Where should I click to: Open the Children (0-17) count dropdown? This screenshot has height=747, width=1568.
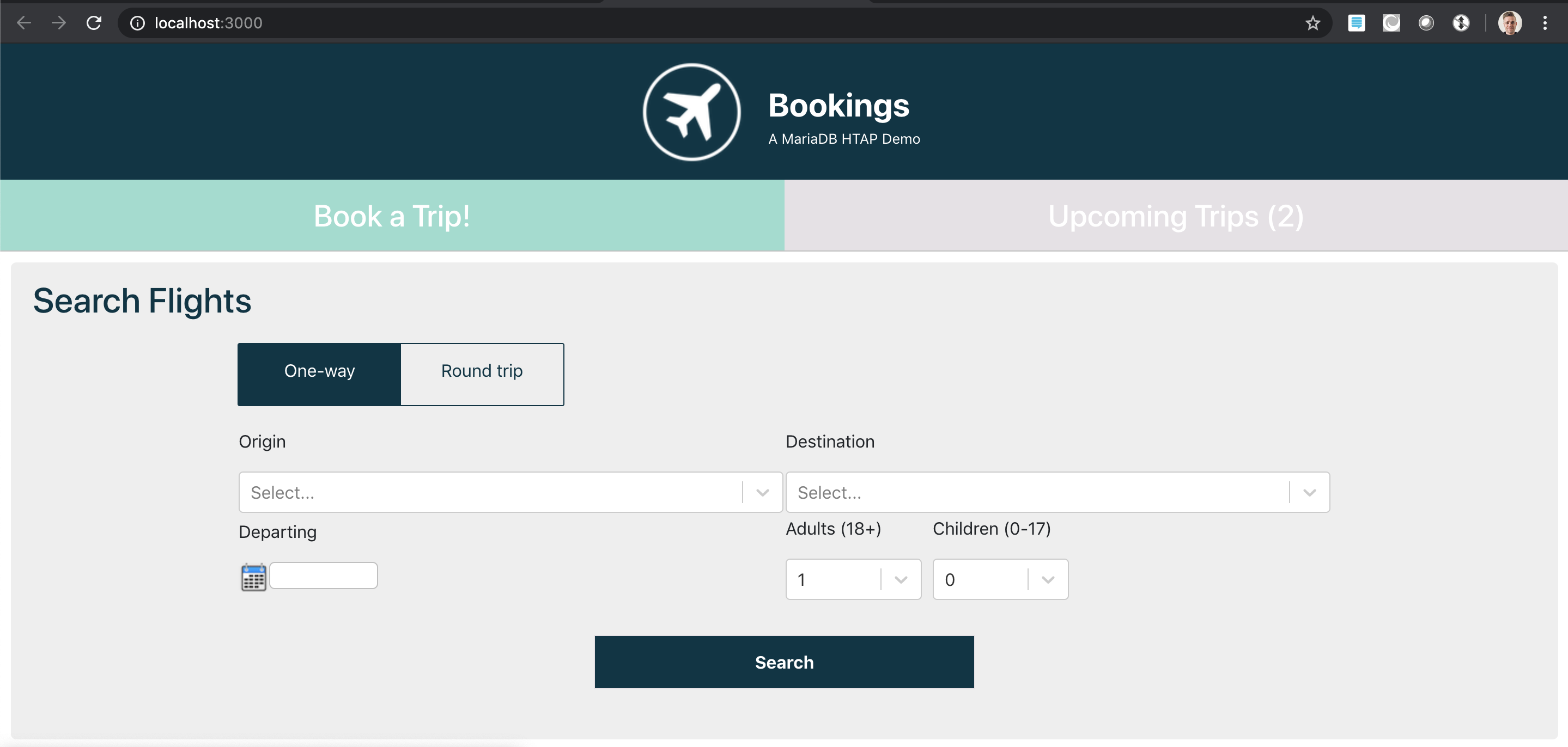pyautogui.click(x=1000, y=579)
